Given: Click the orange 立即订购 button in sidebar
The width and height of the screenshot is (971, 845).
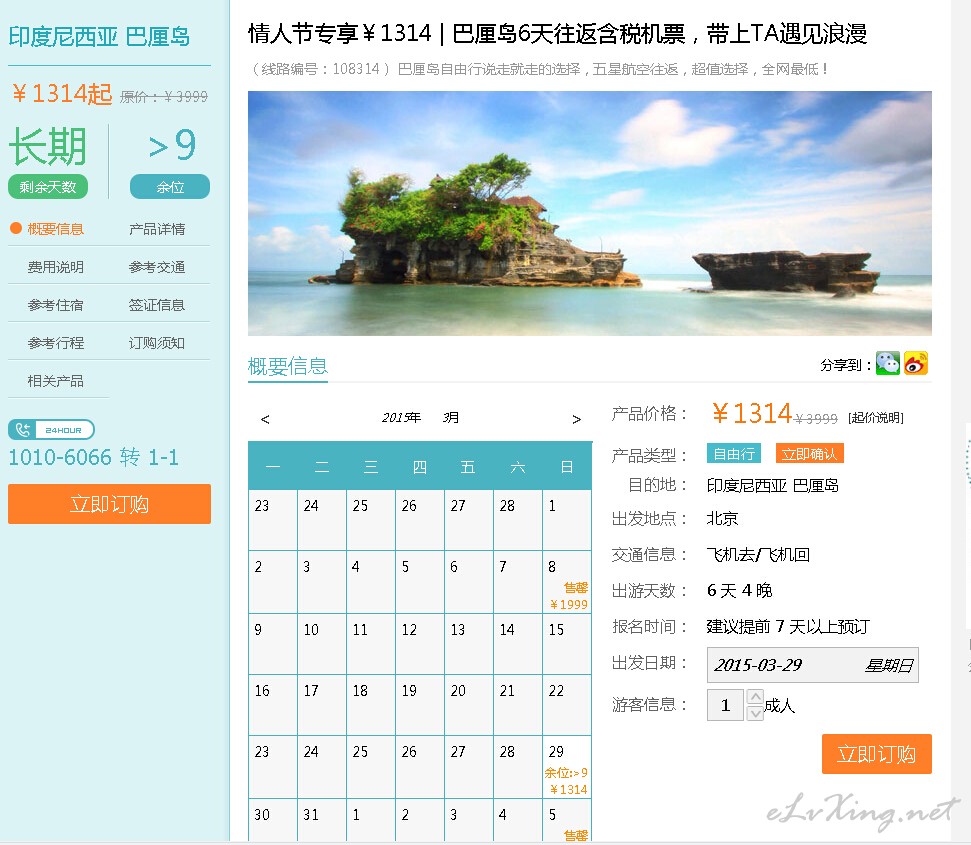Looking at the screenshot, I should [109, 504].
